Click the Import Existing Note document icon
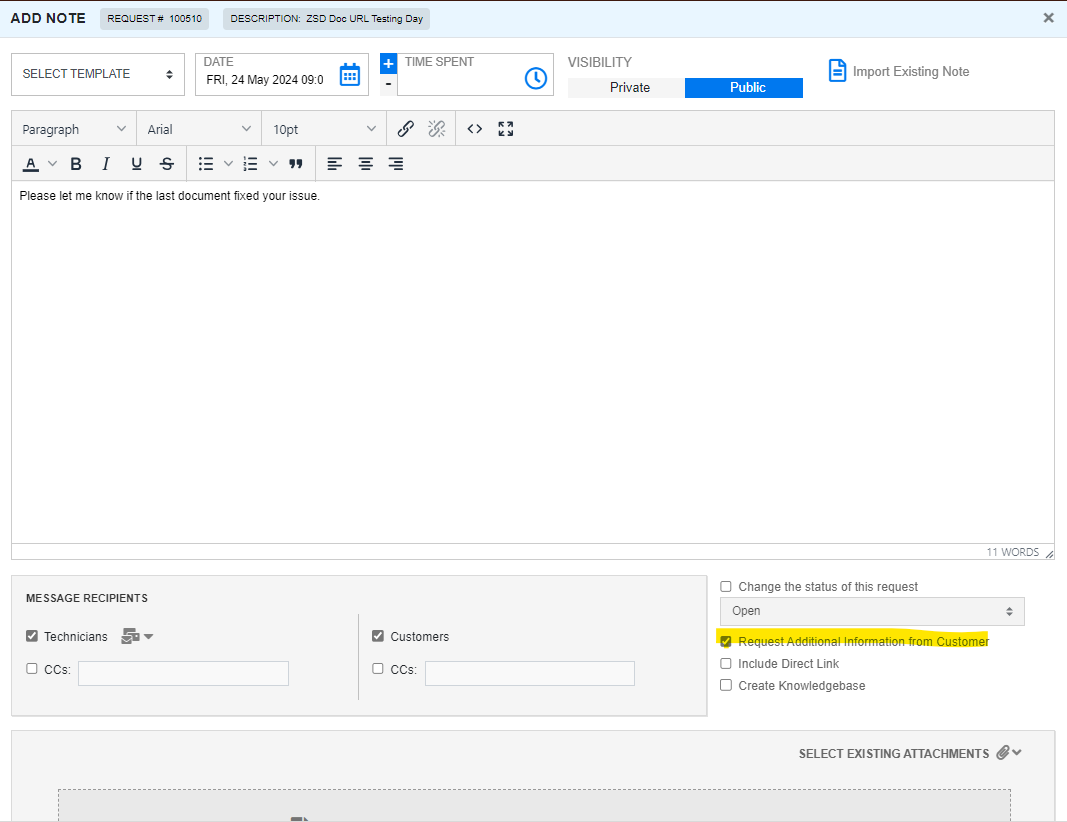This screenshot has height=822, width=1067. pos(837,71)
